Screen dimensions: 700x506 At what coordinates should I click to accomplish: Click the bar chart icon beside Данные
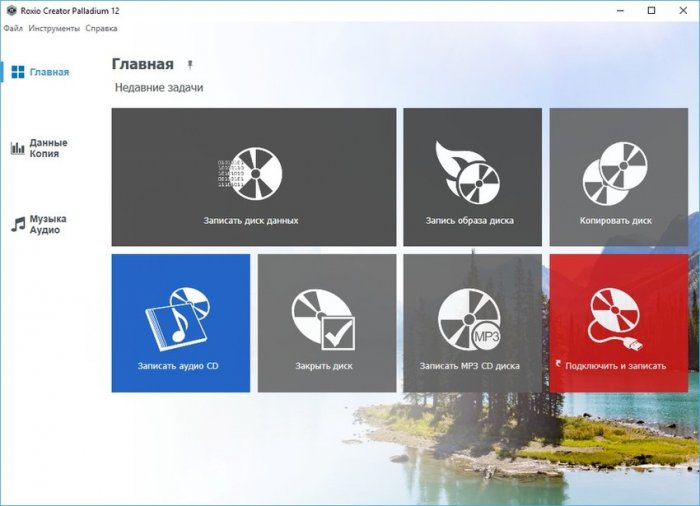[x=17, y=148]
